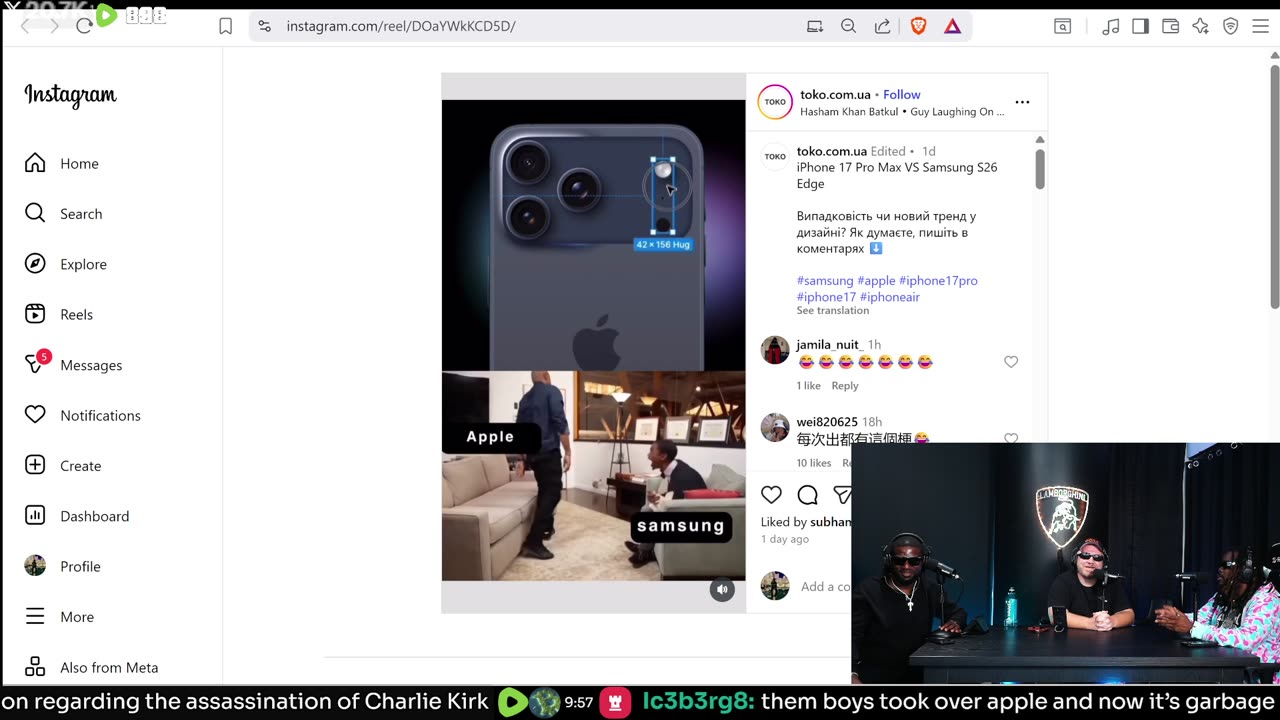Click the audio link Hasham Khan Batkul
The height and width of the screenshot is (720, 1280).
[849, 112]
